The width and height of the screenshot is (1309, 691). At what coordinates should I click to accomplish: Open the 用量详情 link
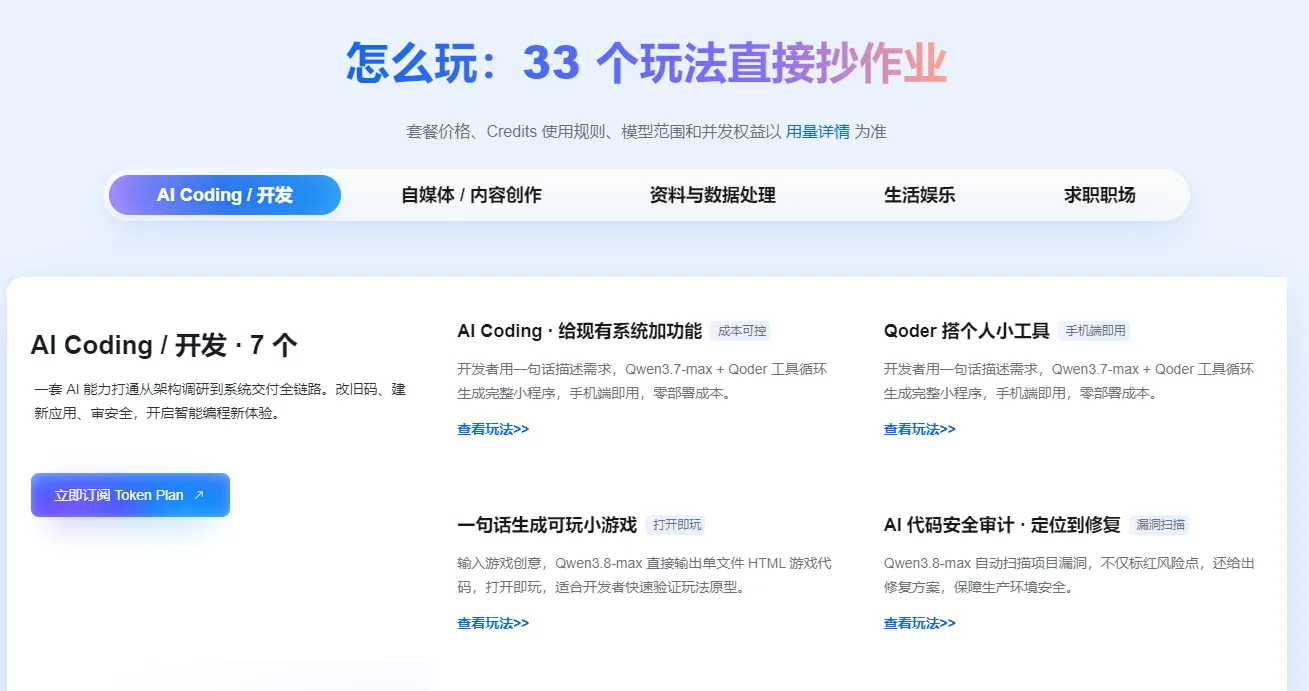point(817,132)
